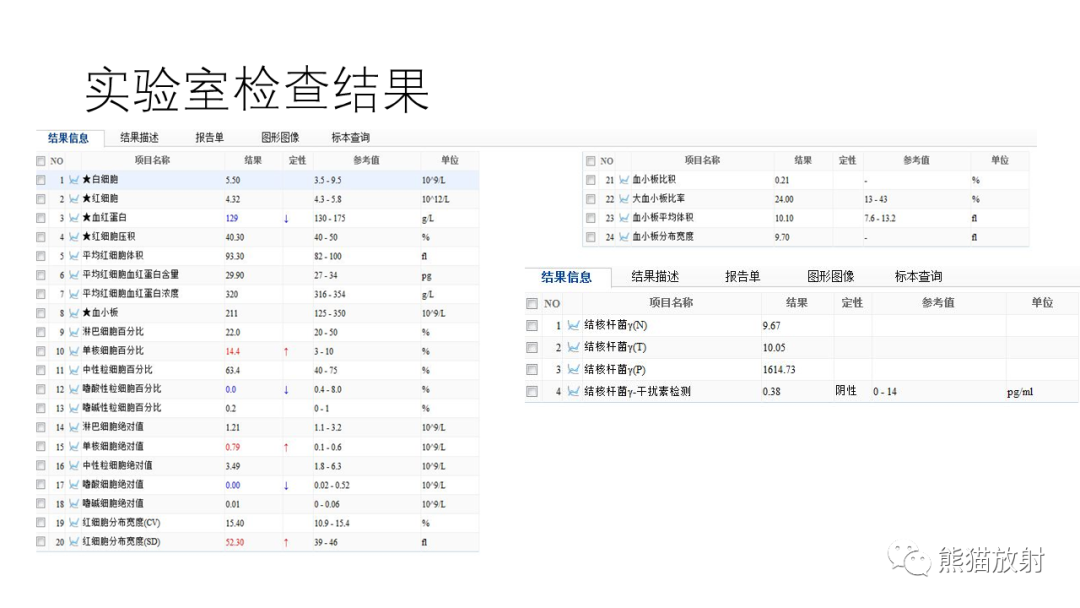Click trend icon next to 血小板平均体积

click(624, 218)
